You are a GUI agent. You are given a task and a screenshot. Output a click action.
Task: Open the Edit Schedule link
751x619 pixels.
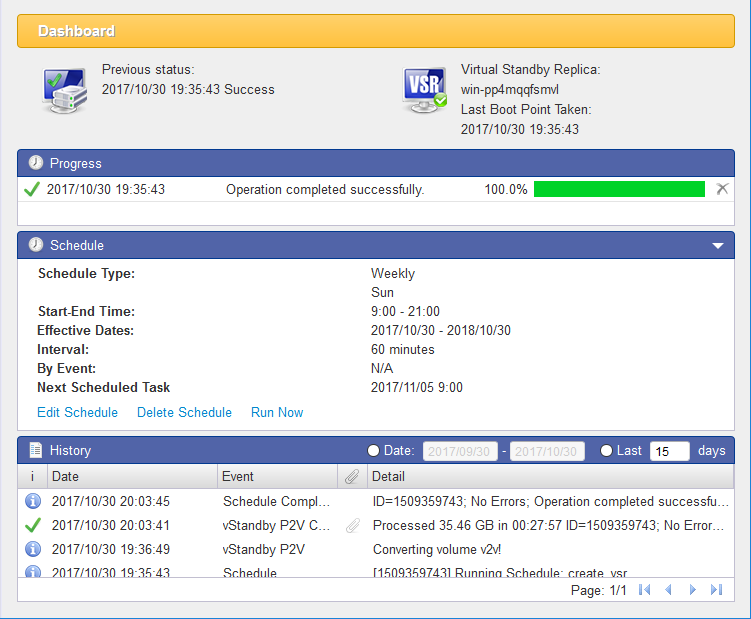77,413
